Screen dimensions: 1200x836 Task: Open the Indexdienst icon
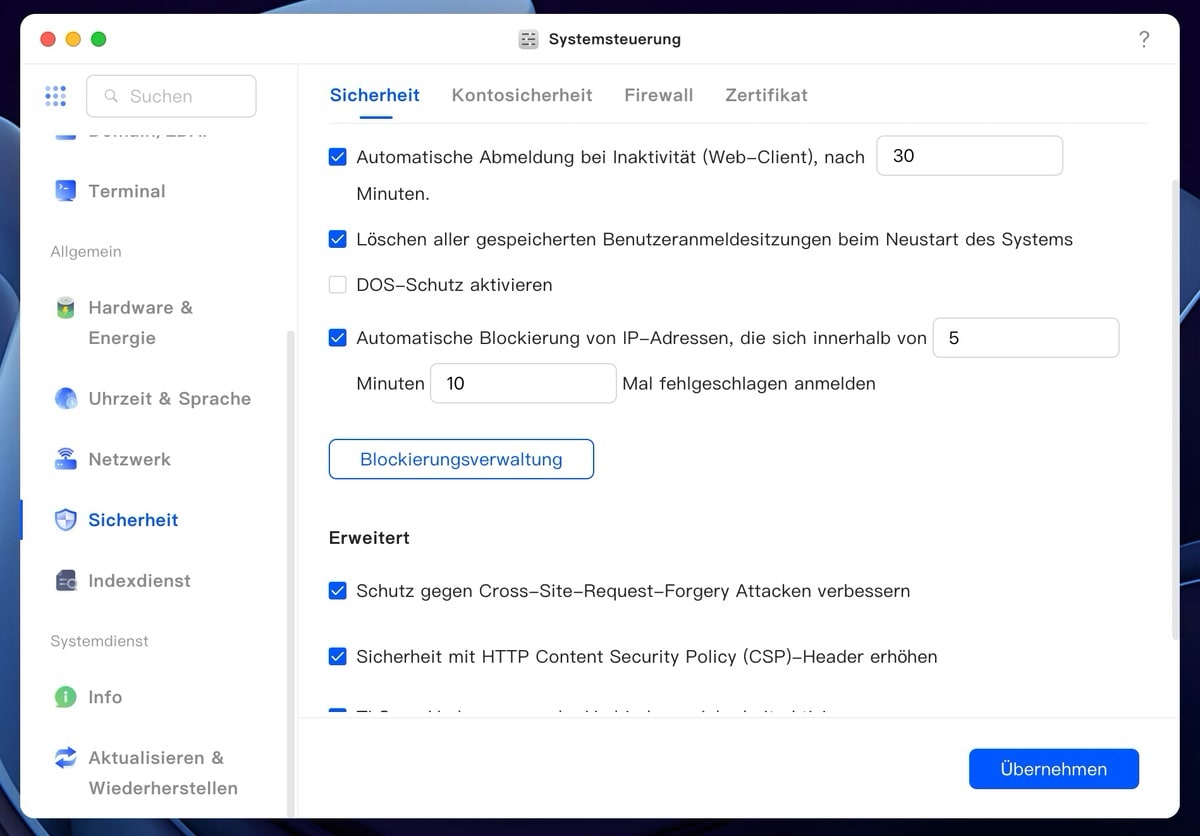[65, 581]
